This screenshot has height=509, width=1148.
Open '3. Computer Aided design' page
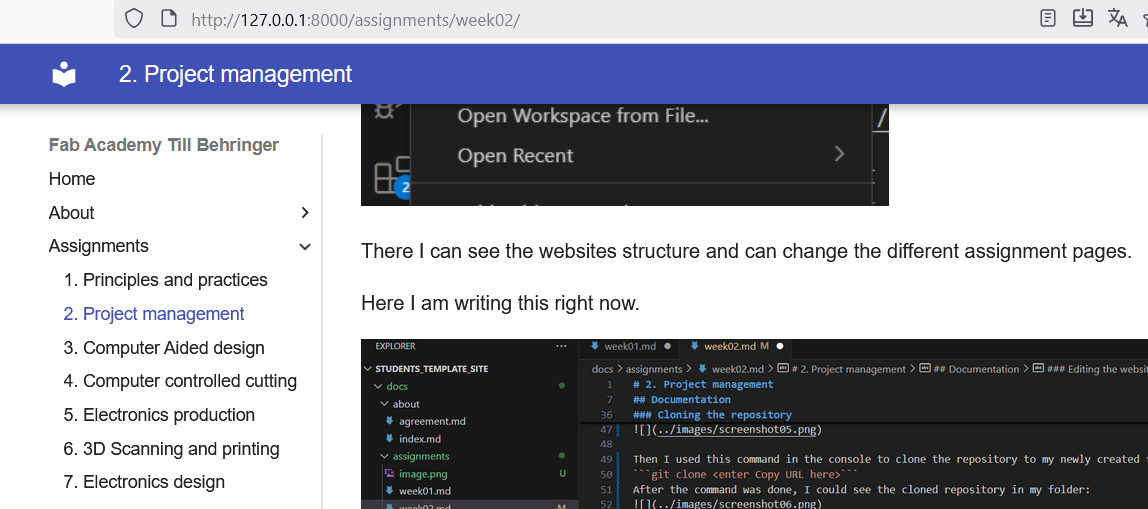pyautogui.click(x=164, y=347)
